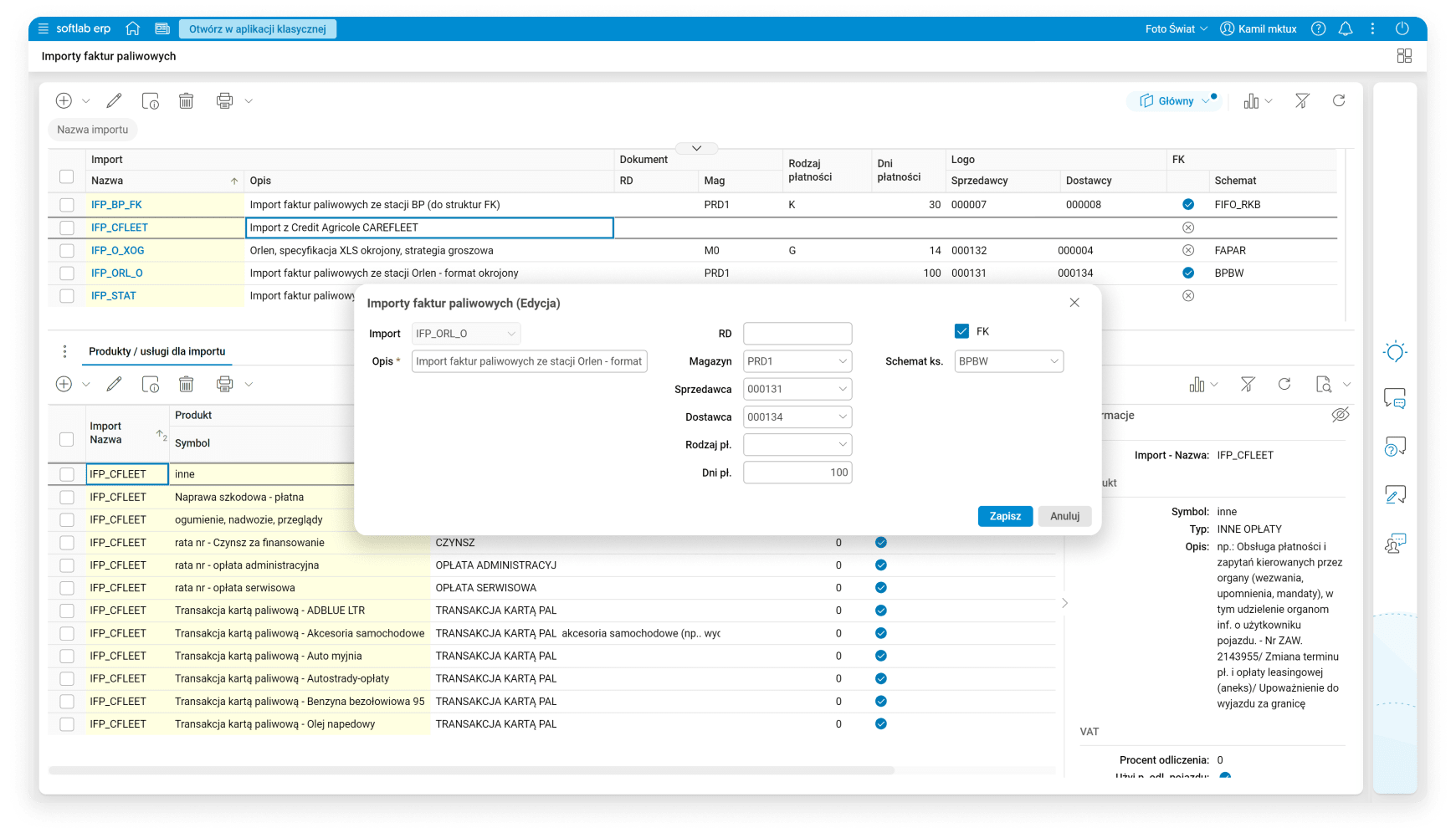Click Otwórz w aplikacji klasycznej button
This screenshot has height=833, width=1456.
[x=257, y=28]
